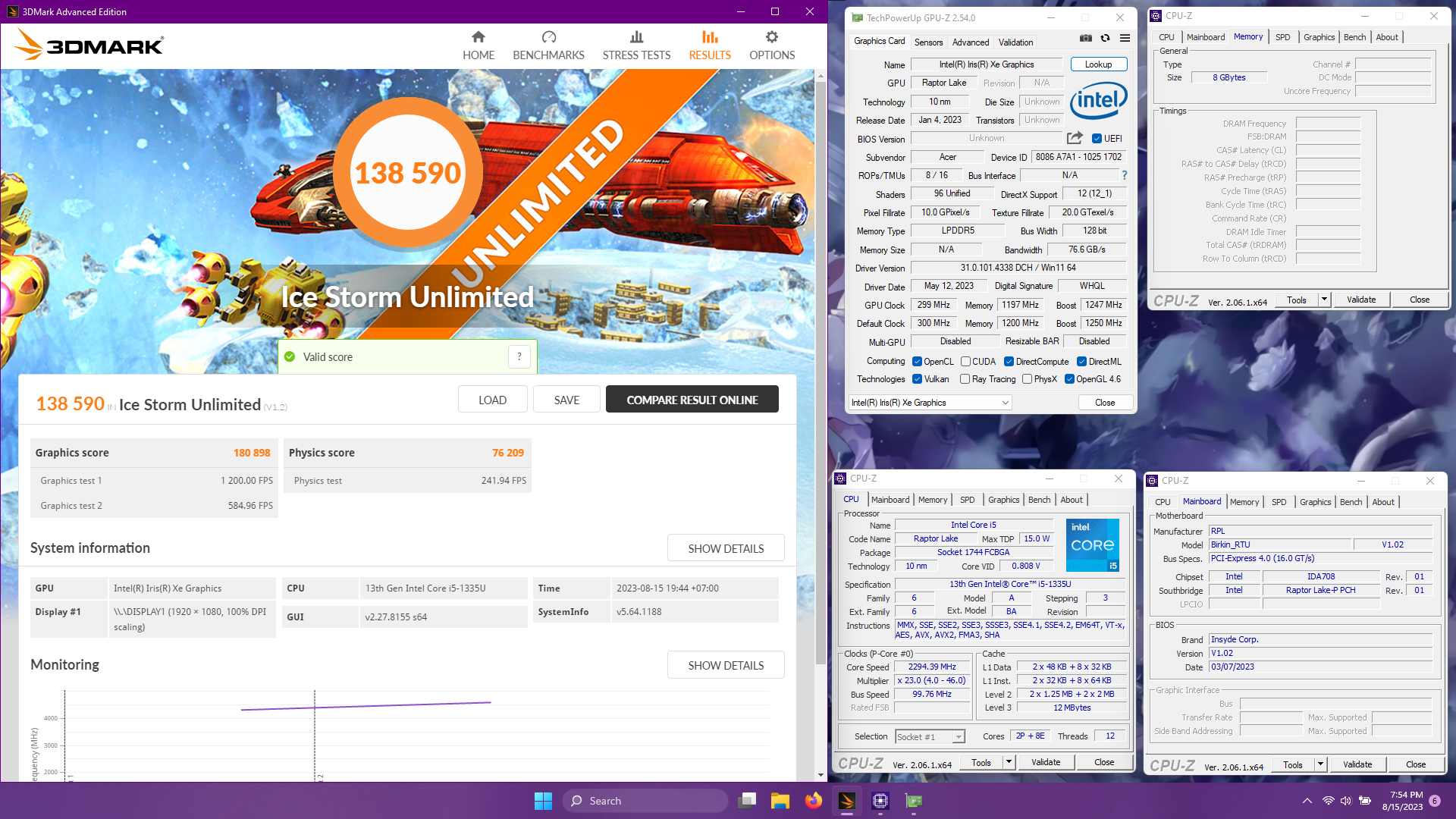Click the taskbar clock and date

pos(1402,801)
